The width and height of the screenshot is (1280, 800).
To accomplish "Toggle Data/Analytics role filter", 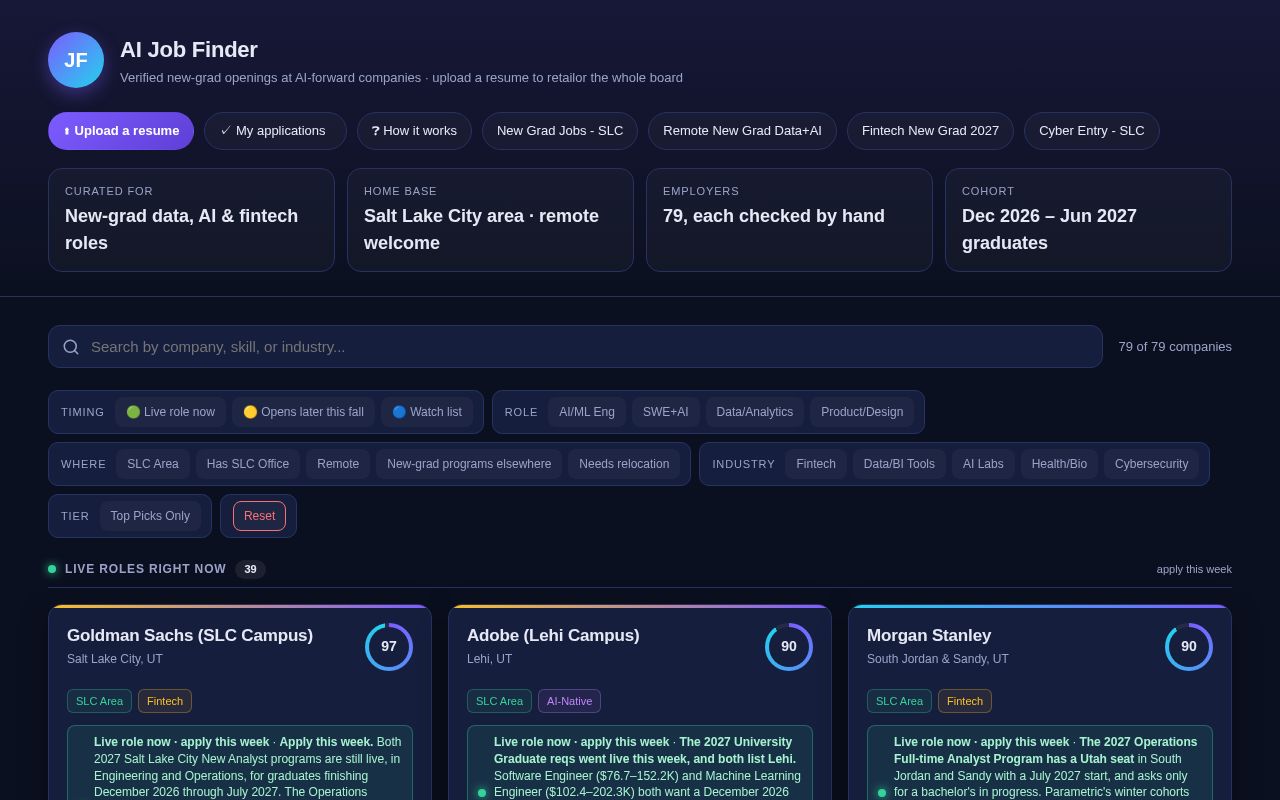I will click(x=755, y=412).
